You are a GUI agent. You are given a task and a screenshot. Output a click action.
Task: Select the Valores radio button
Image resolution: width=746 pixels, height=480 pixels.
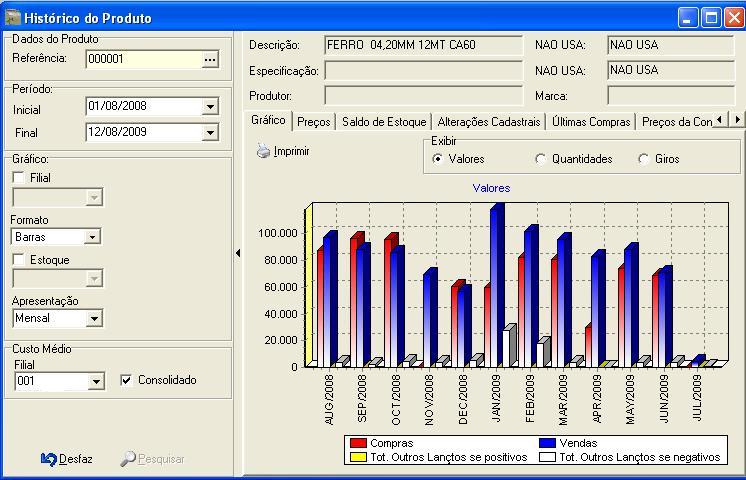(x=437, y=159)
